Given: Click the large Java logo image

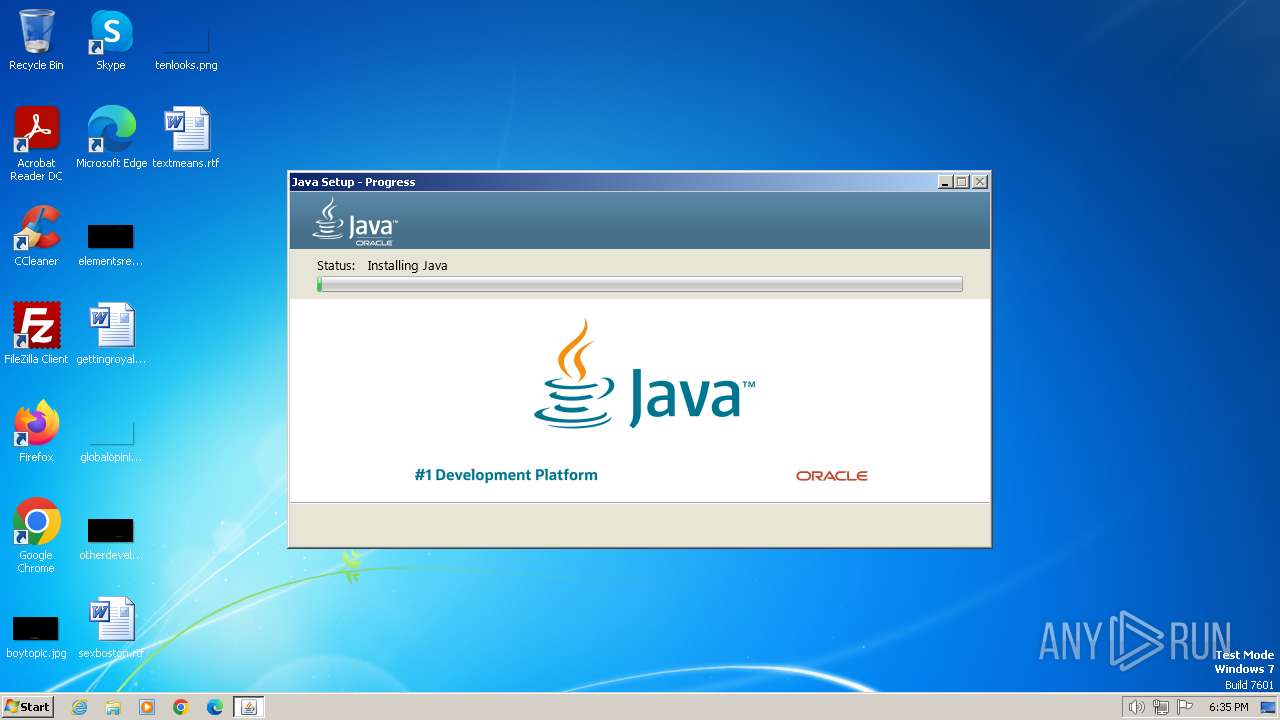Looking at the screenshot, I should pyautogui.click(x=644, y=374).
